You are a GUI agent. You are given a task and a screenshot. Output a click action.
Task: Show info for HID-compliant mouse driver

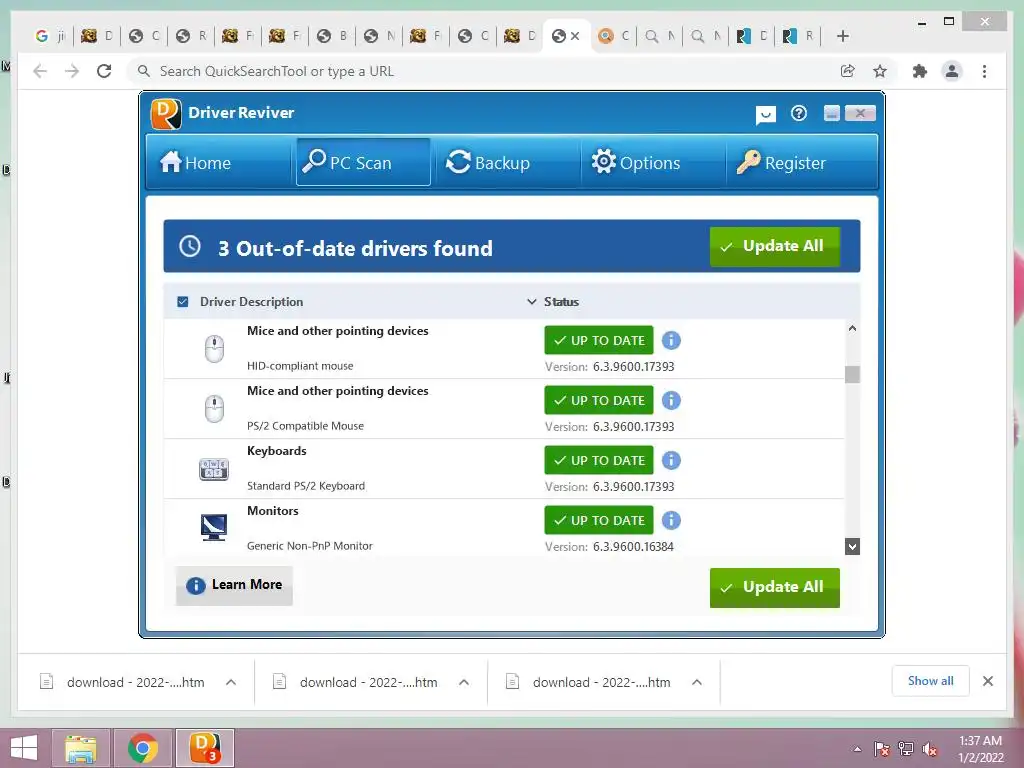coord(671,340)
